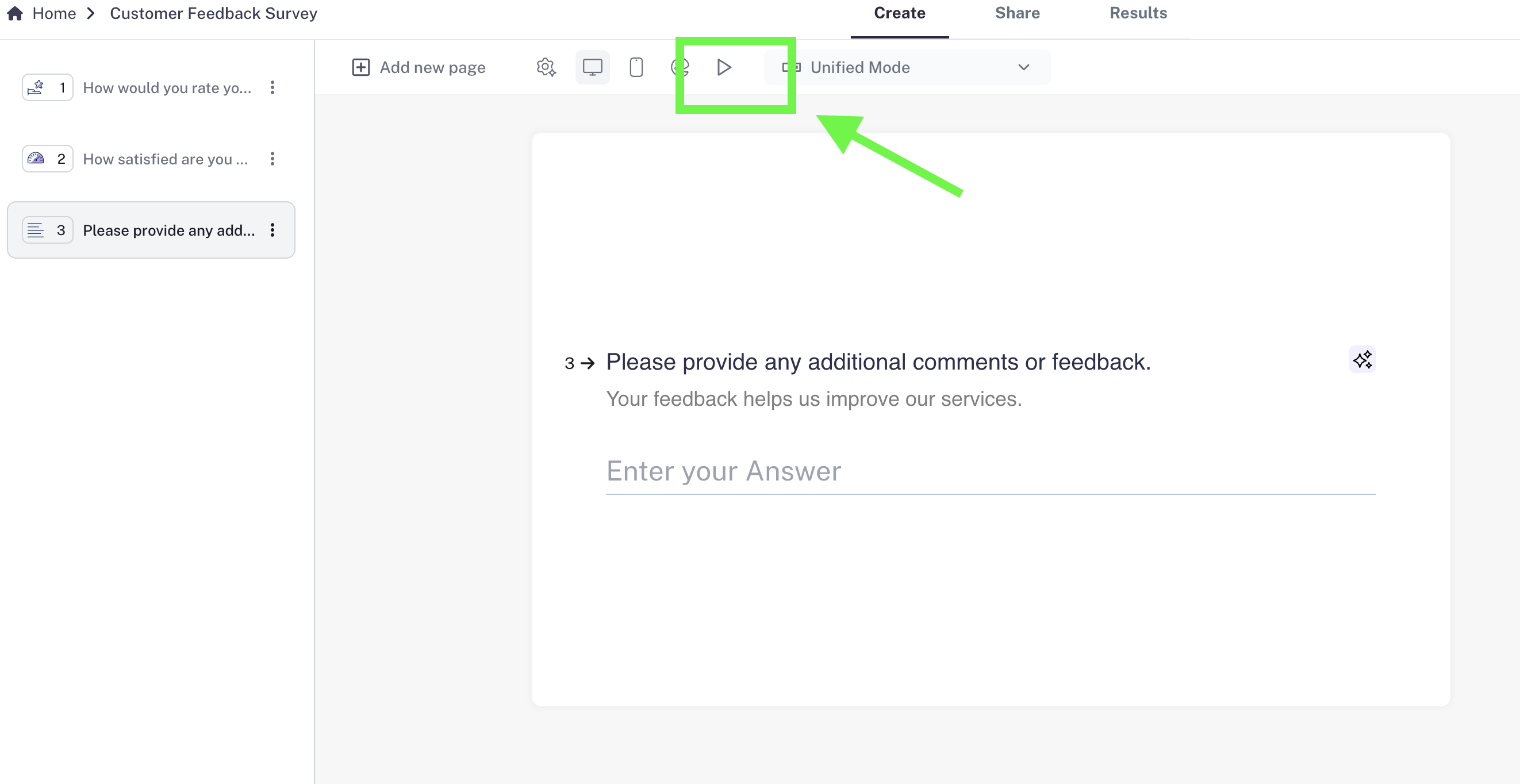Click Add new page button
The height and width of the screenshot is (784, 1520).
click(419, 67)
